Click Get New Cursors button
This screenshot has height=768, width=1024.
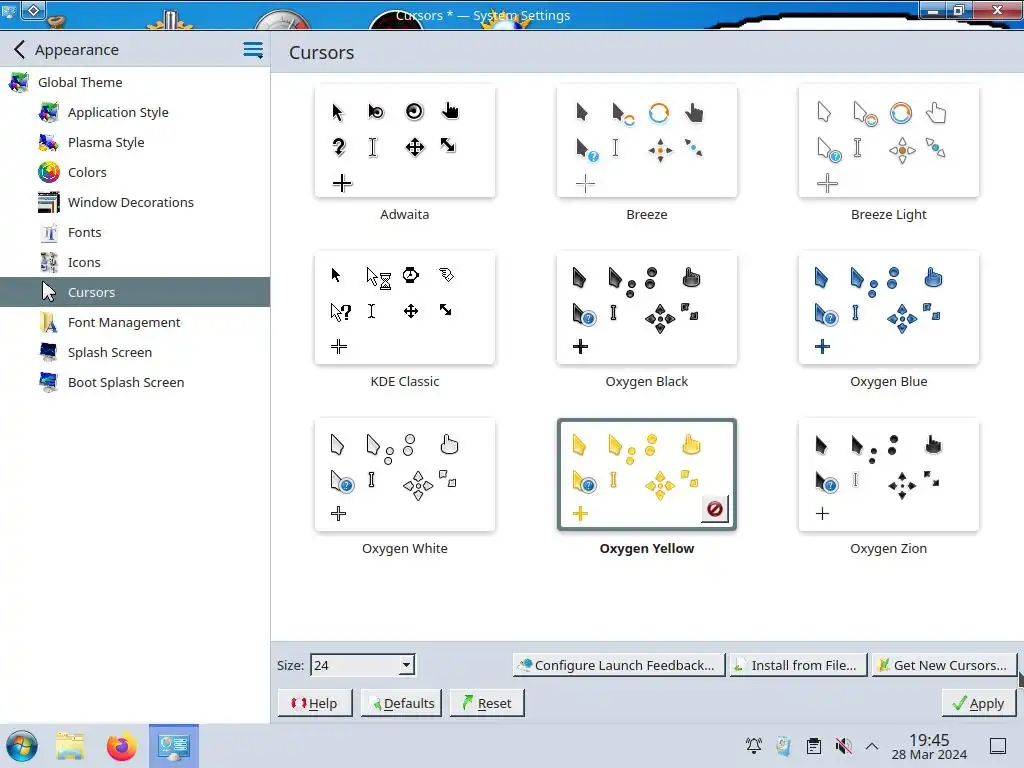[x=944, y=665]
